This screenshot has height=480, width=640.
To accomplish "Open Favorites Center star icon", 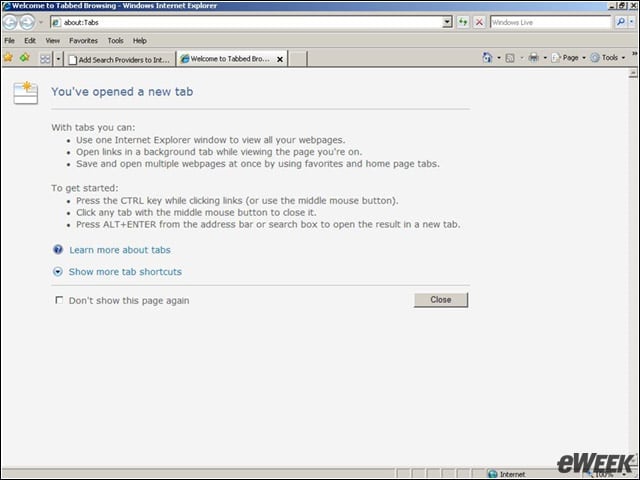I will pos(8,58).
